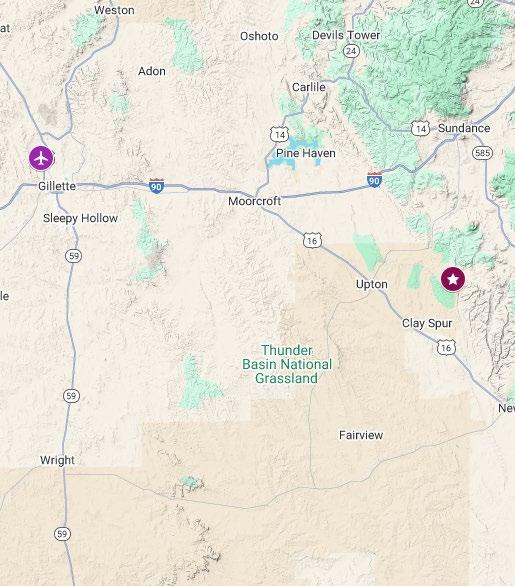Select the Moorcroft town label
This screenshot has height=586, width=515.
tap(255, 201)
